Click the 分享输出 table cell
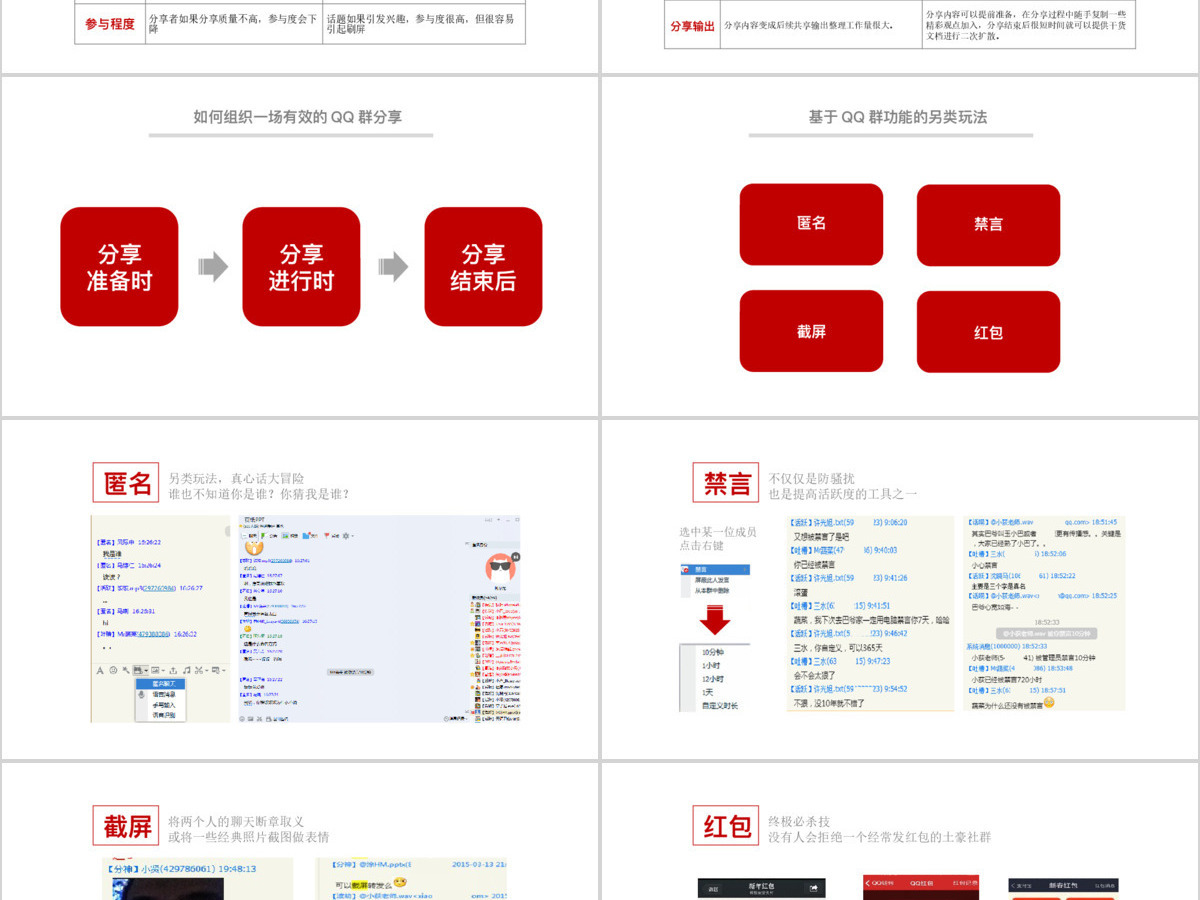The height and width of the screenshot is (900, 1200). 692,26
